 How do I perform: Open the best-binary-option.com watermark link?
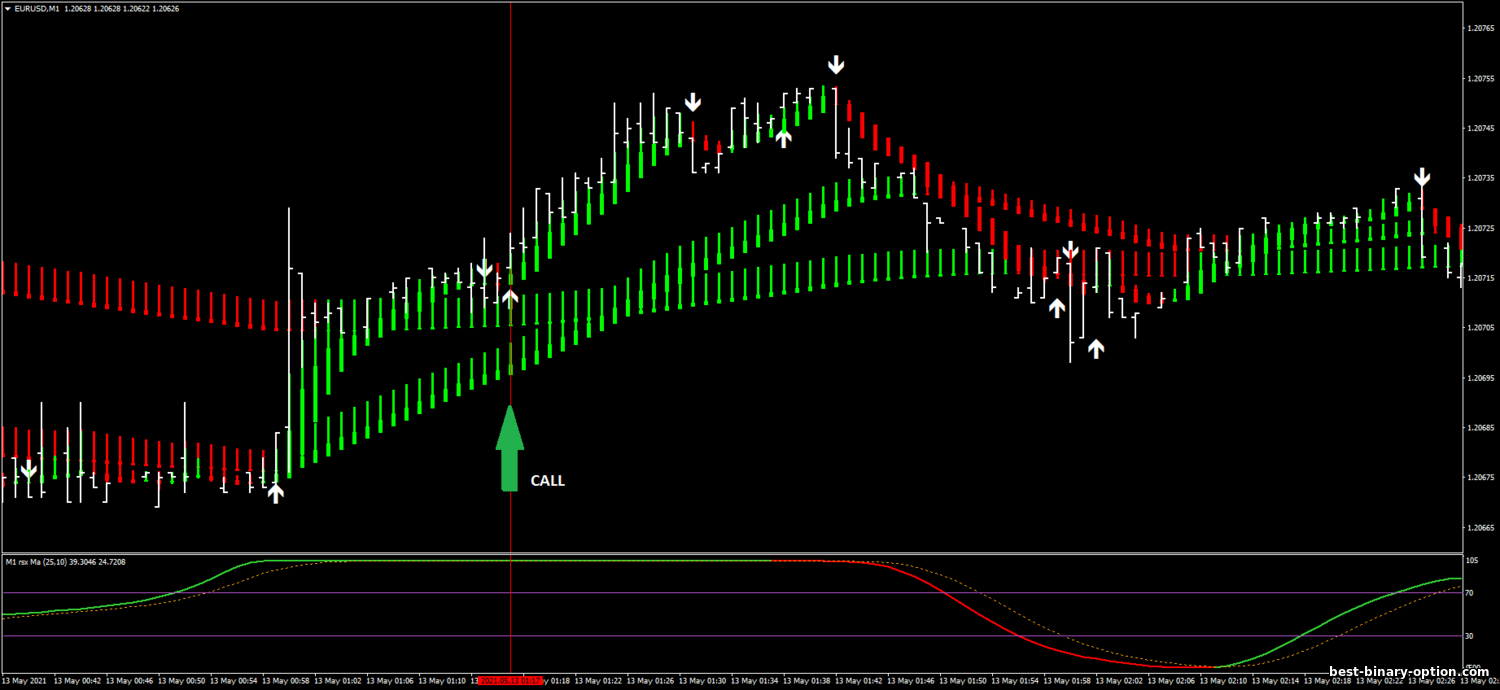pyautogui.click(x=1408, y=672)
